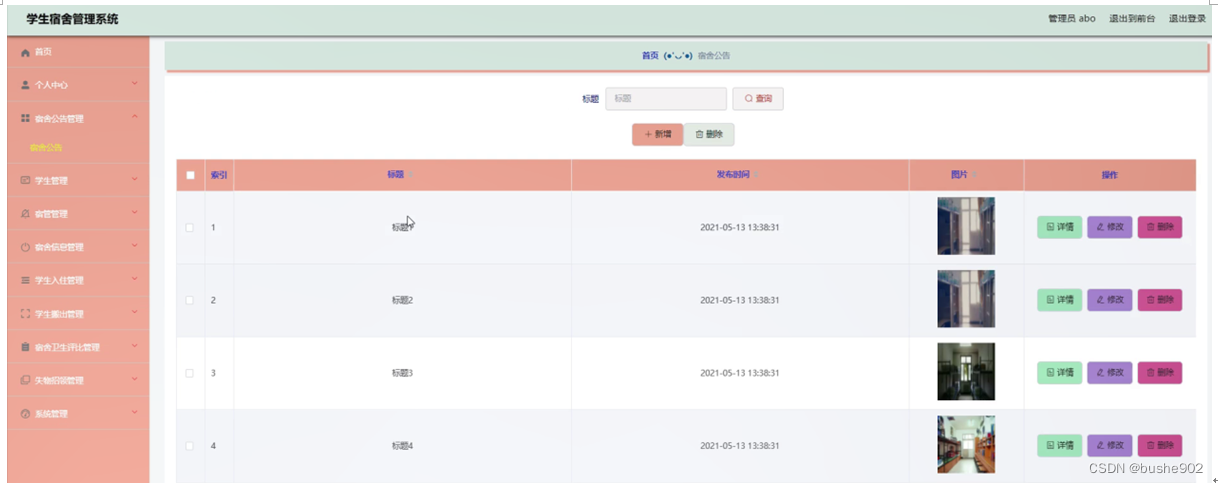Tick the checkbox for row 2
The height and width of the screenshot is (483, 1218).
[x=190, y=300]
